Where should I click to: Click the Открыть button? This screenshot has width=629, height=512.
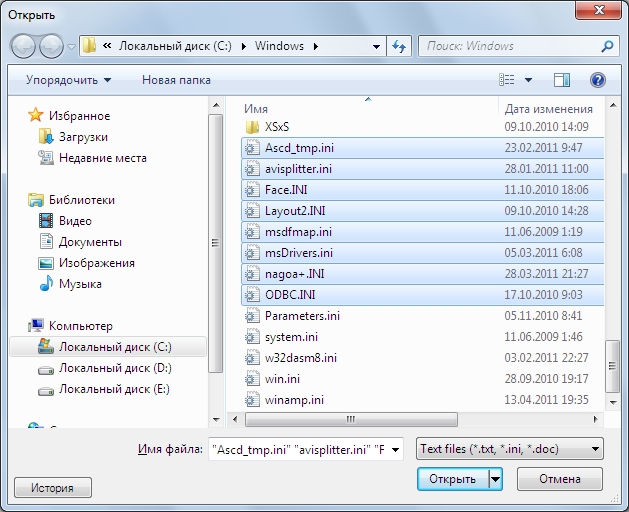coord(452,479)
